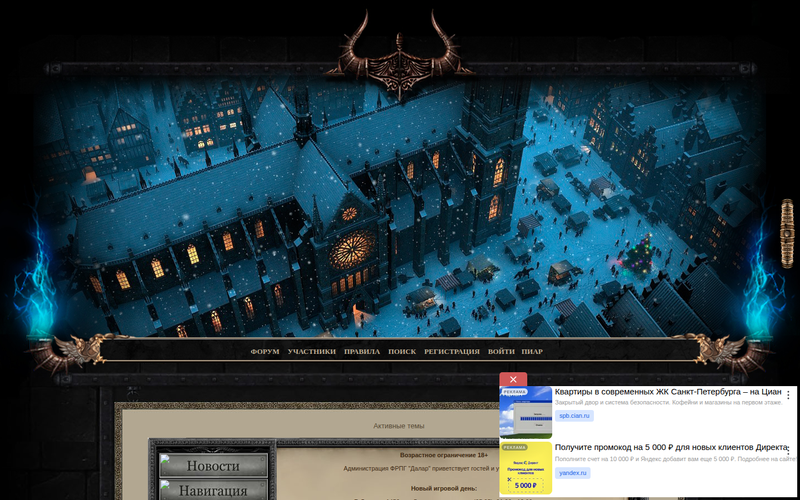
Task: Click the Активные темы link
Action: coord(398,426)
